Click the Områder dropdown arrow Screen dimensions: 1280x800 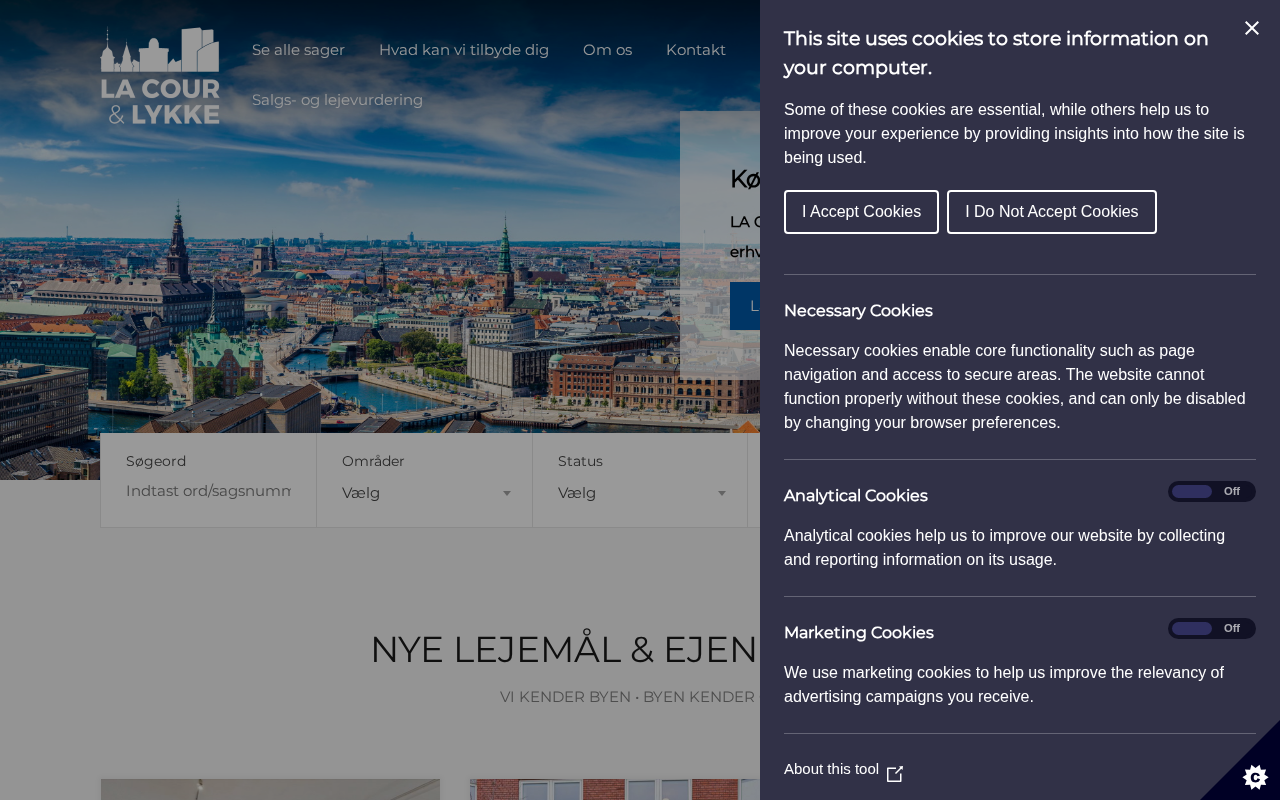coord(507,493)
